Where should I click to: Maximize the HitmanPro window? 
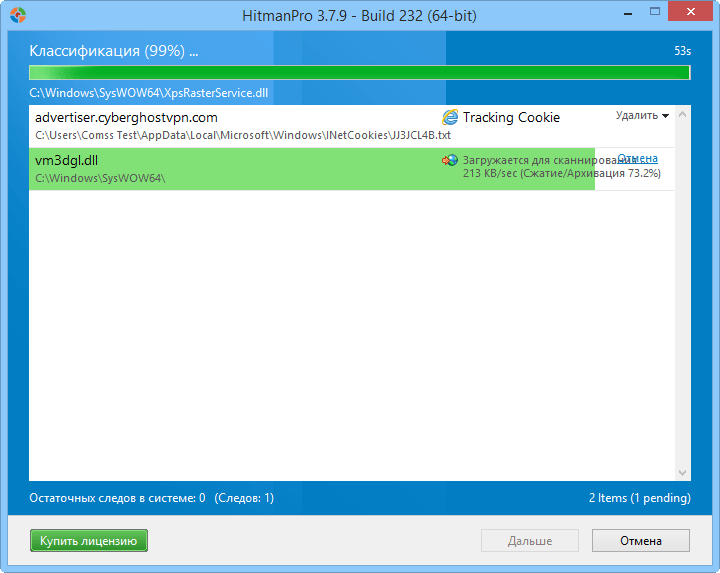655,12
